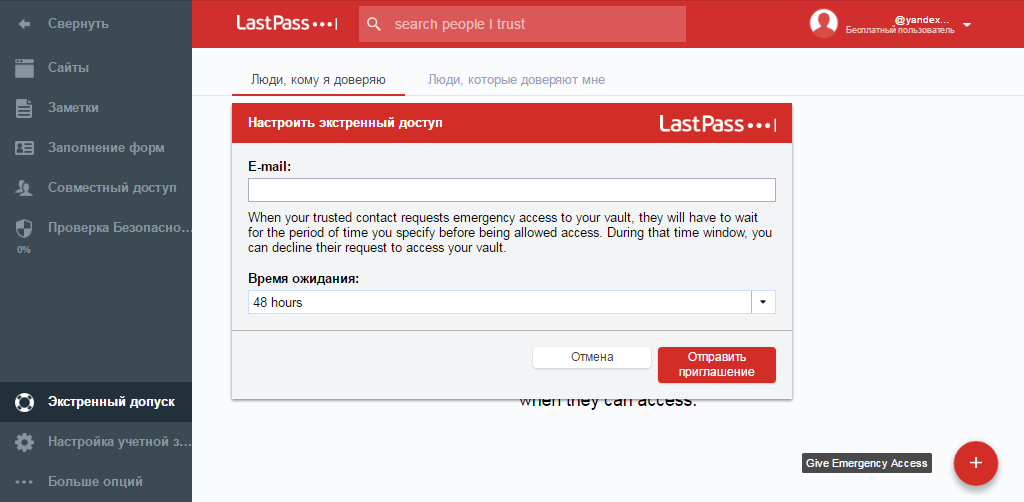
Task: Open Сайты in the sidebar
Action: [x=96, y=68]
